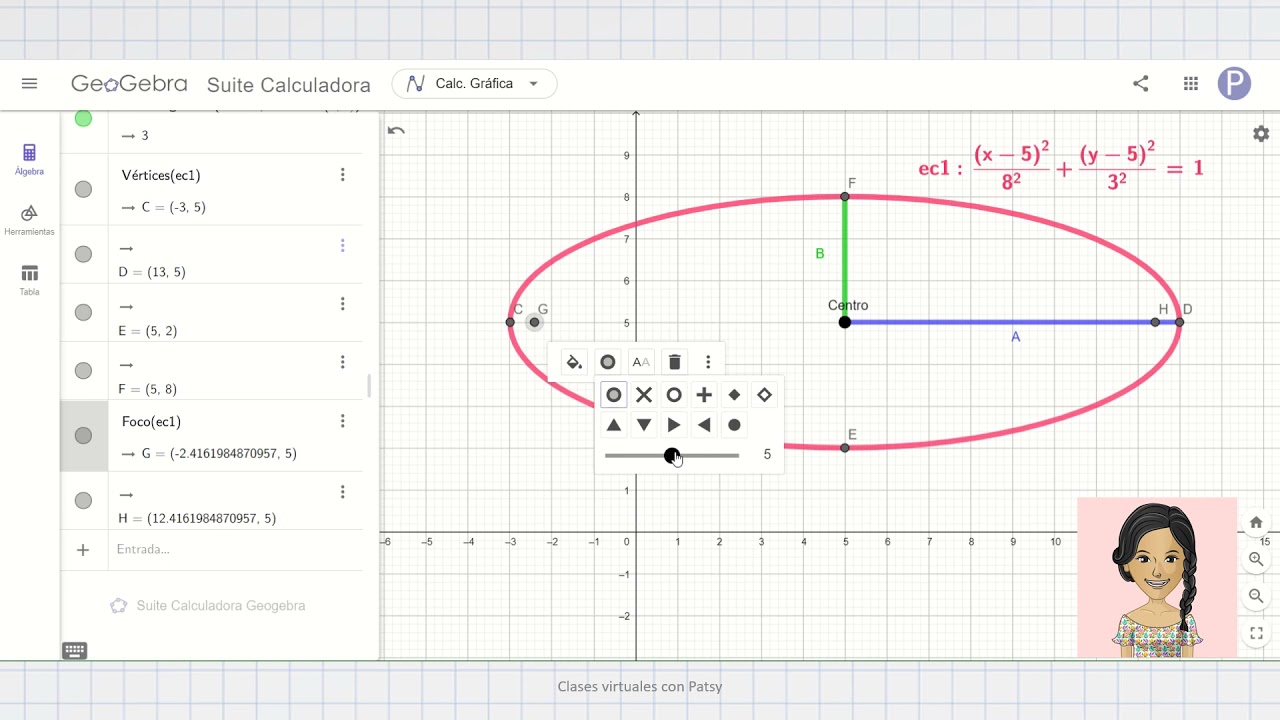Image resolution: width=1280 pixels, height=720 pixels.
Task: Delete object with trash icon
Action: tap(675, 362)
